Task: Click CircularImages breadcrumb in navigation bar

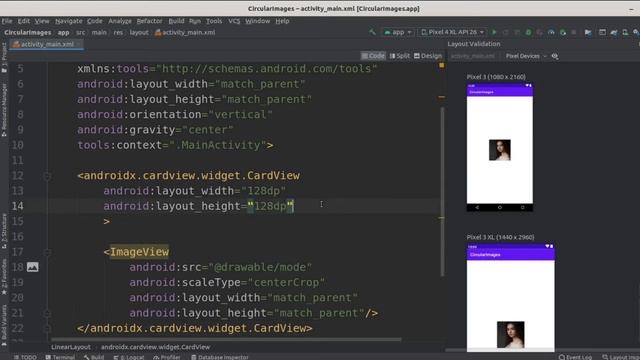Action: click(27, 32)
